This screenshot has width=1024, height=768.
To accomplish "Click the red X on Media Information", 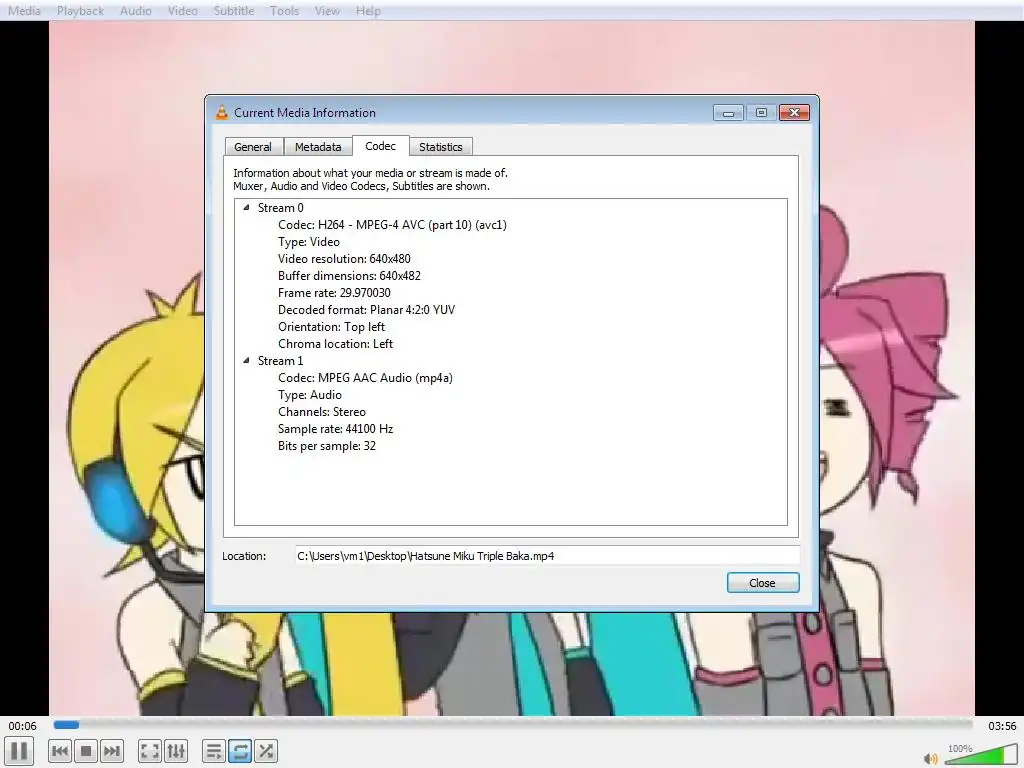I will (794, 113).
